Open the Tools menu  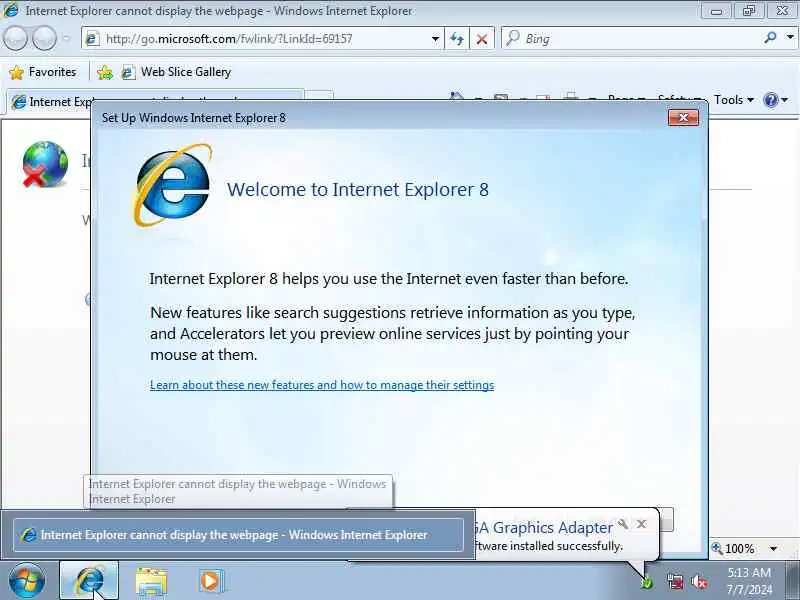[734, 99]
